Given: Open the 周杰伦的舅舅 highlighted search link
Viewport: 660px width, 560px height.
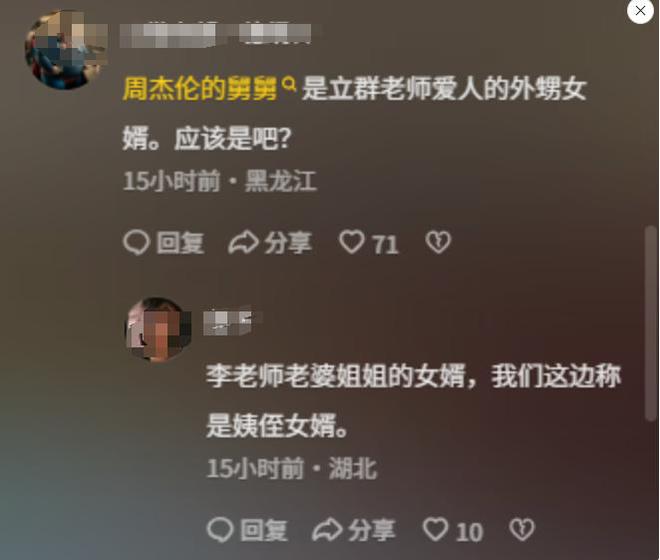Looking at the screenshot, I should (x=200, y=89).
